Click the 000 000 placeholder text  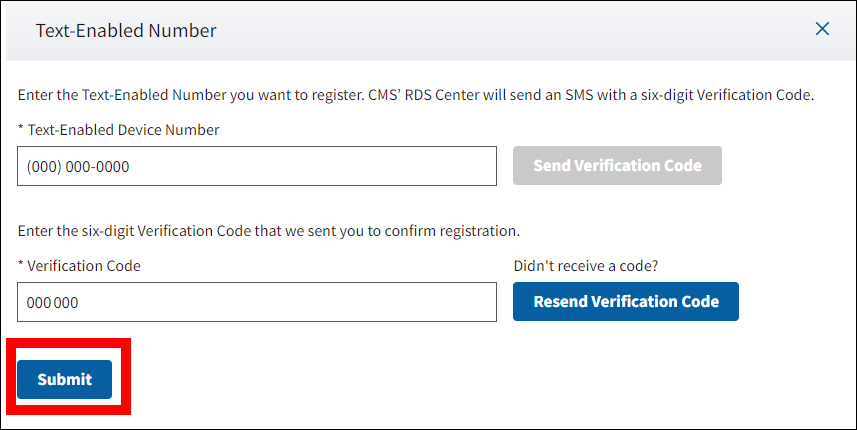(53, 302)
